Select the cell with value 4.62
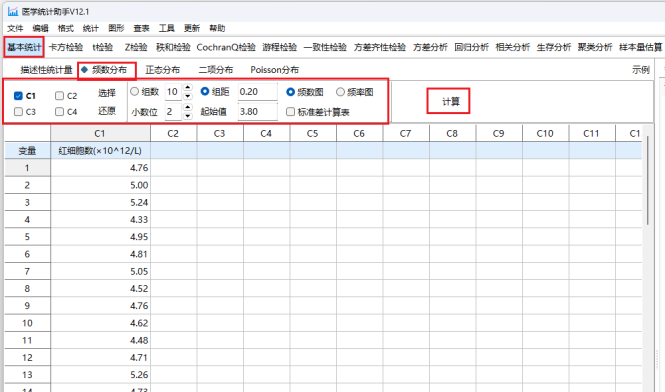Viewport: 665px width, 392px height. click(101, 323)
